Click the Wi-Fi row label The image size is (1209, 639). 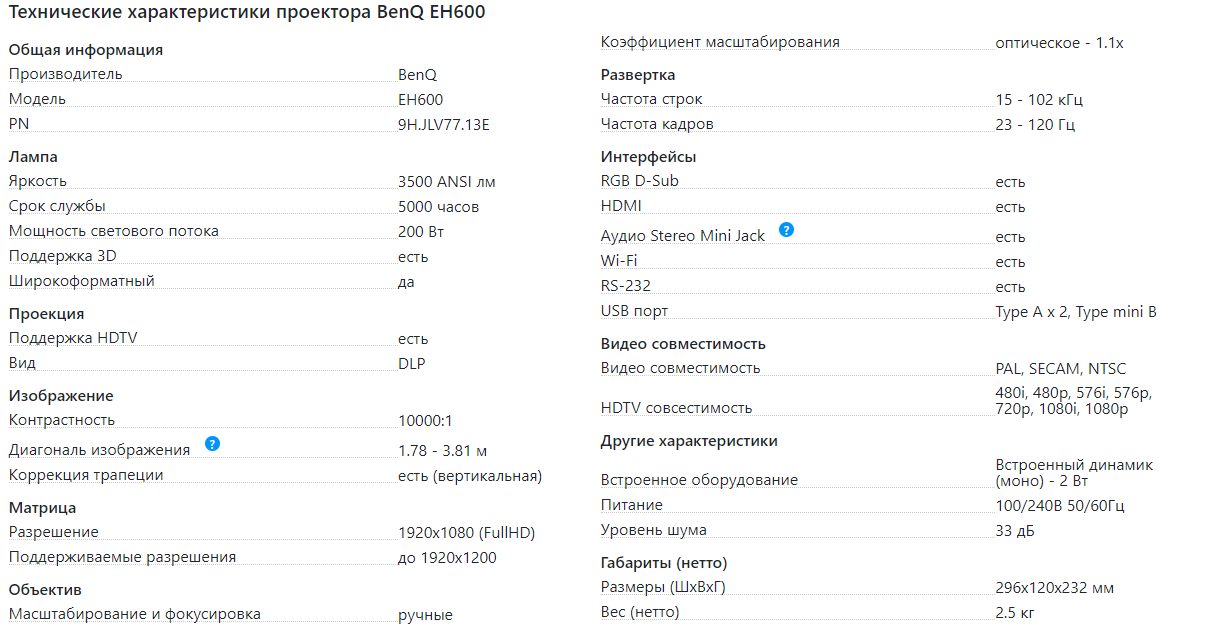[x=619, y=261]
